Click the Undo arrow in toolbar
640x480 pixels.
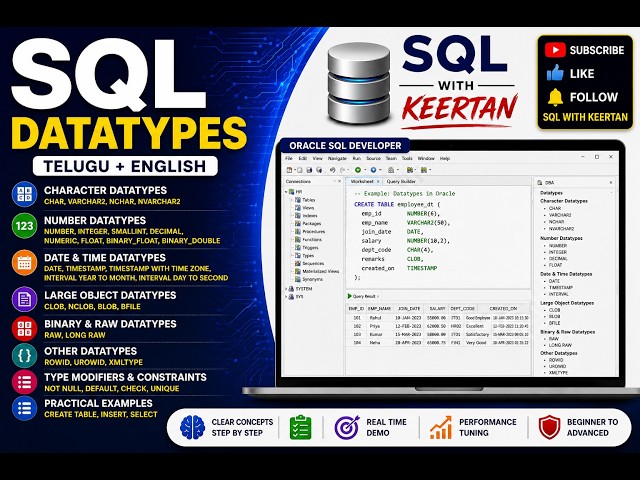(333, 170)
